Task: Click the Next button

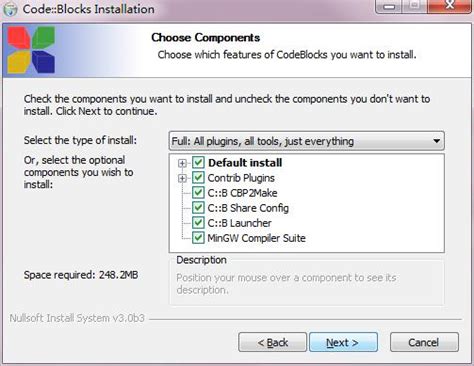Action: [x=343, y=342]
